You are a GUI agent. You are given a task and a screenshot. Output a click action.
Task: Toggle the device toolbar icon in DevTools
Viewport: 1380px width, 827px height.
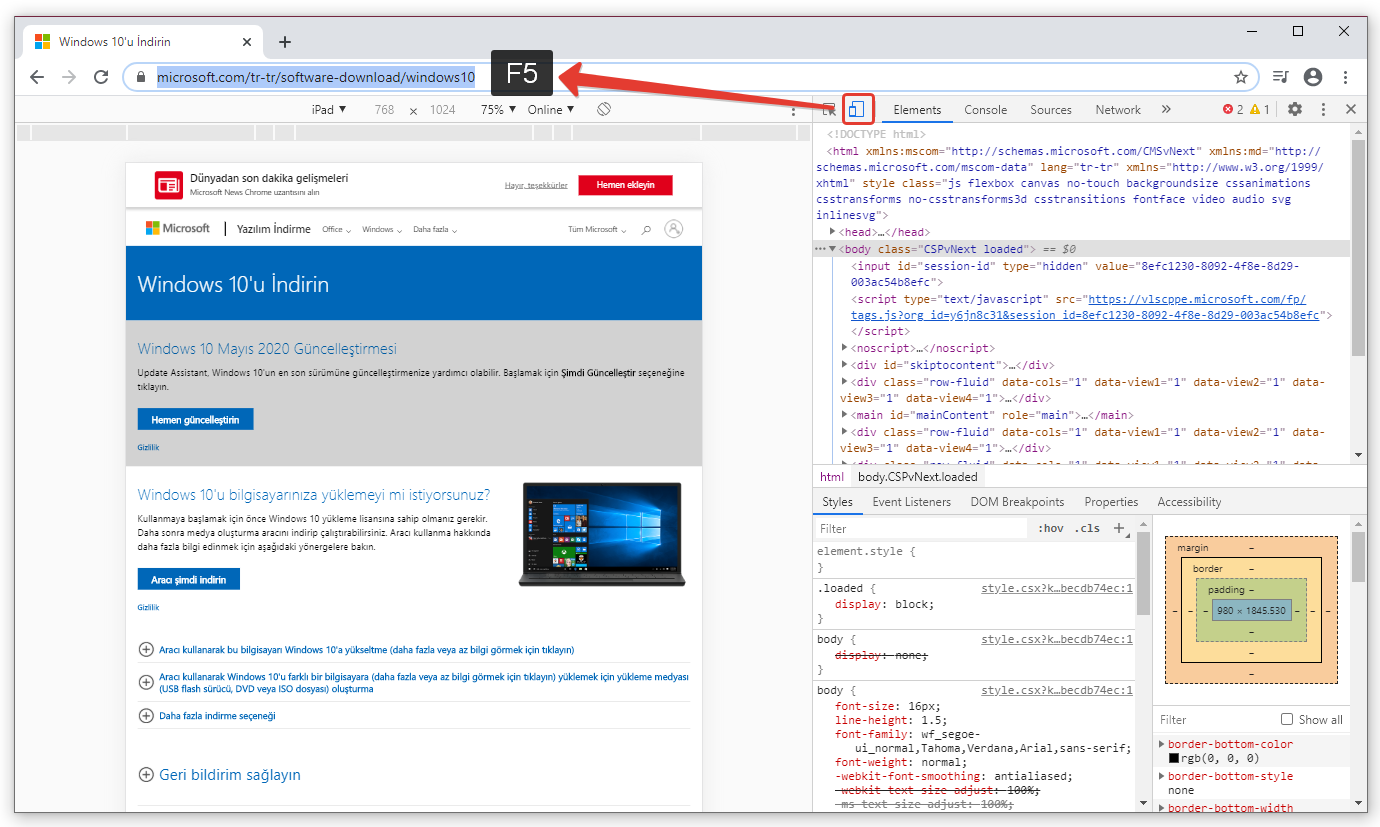pyautogui.click(x=857, y=109)
